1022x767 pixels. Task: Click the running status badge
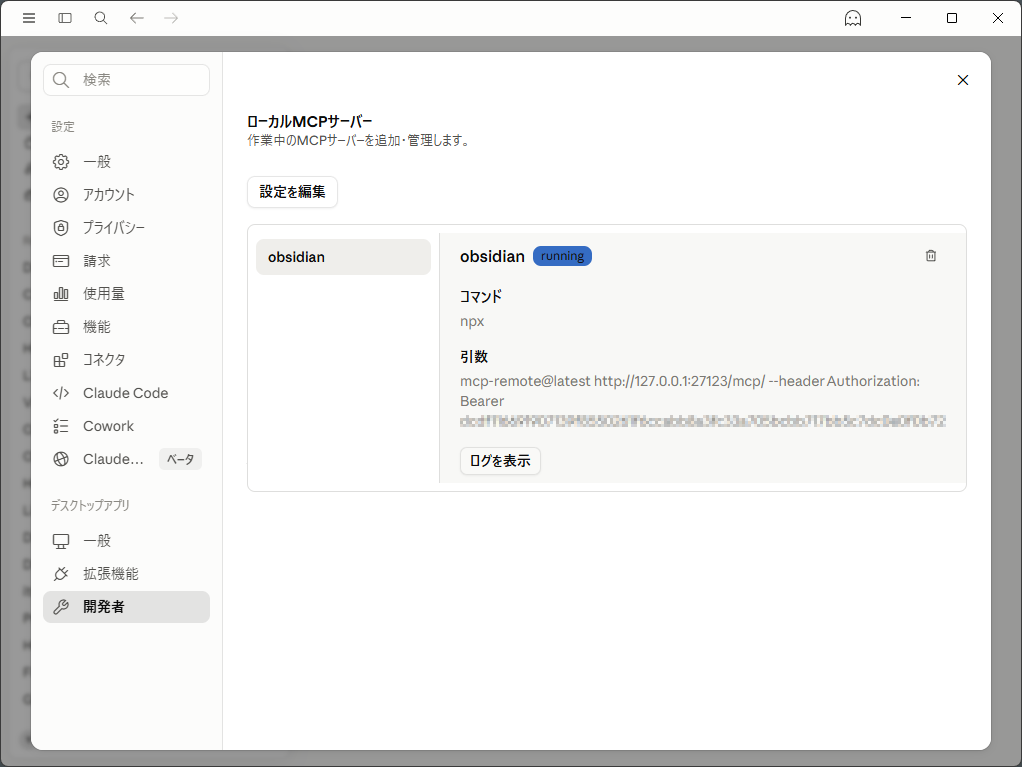click(x=562, y=256)
